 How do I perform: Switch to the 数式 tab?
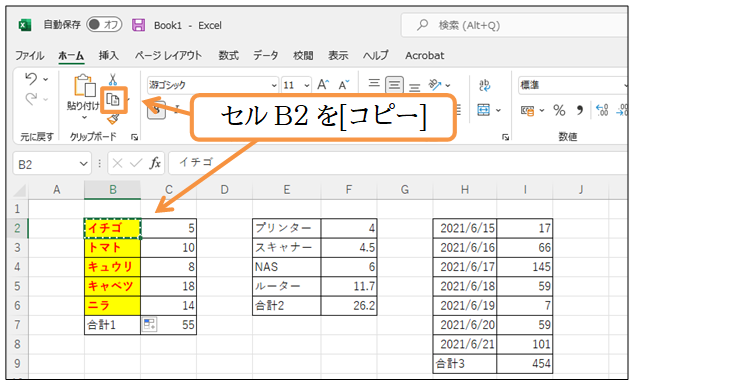[229, 55]
